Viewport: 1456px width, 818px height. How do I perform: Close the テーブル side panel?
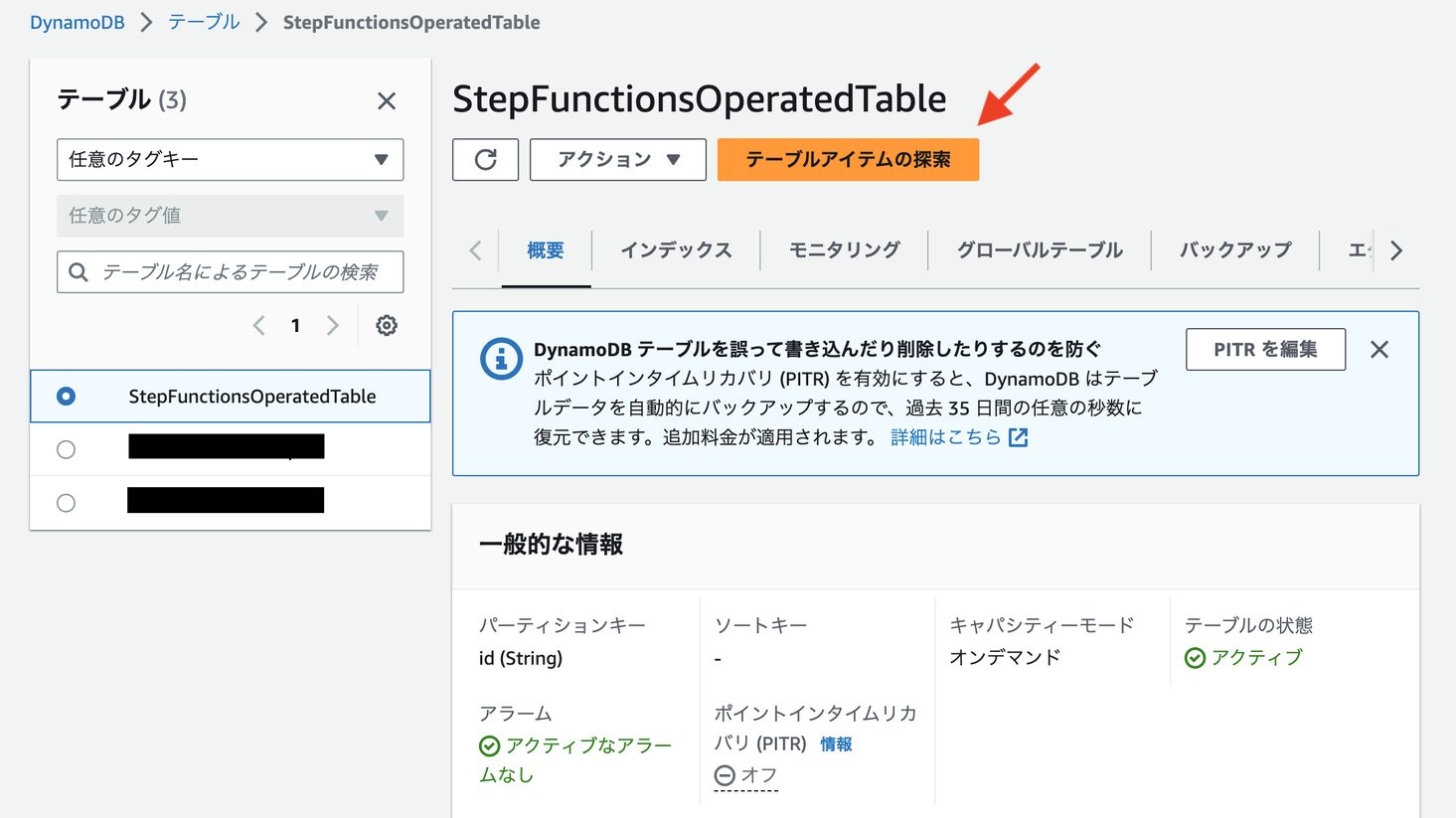tap(387, 100)
